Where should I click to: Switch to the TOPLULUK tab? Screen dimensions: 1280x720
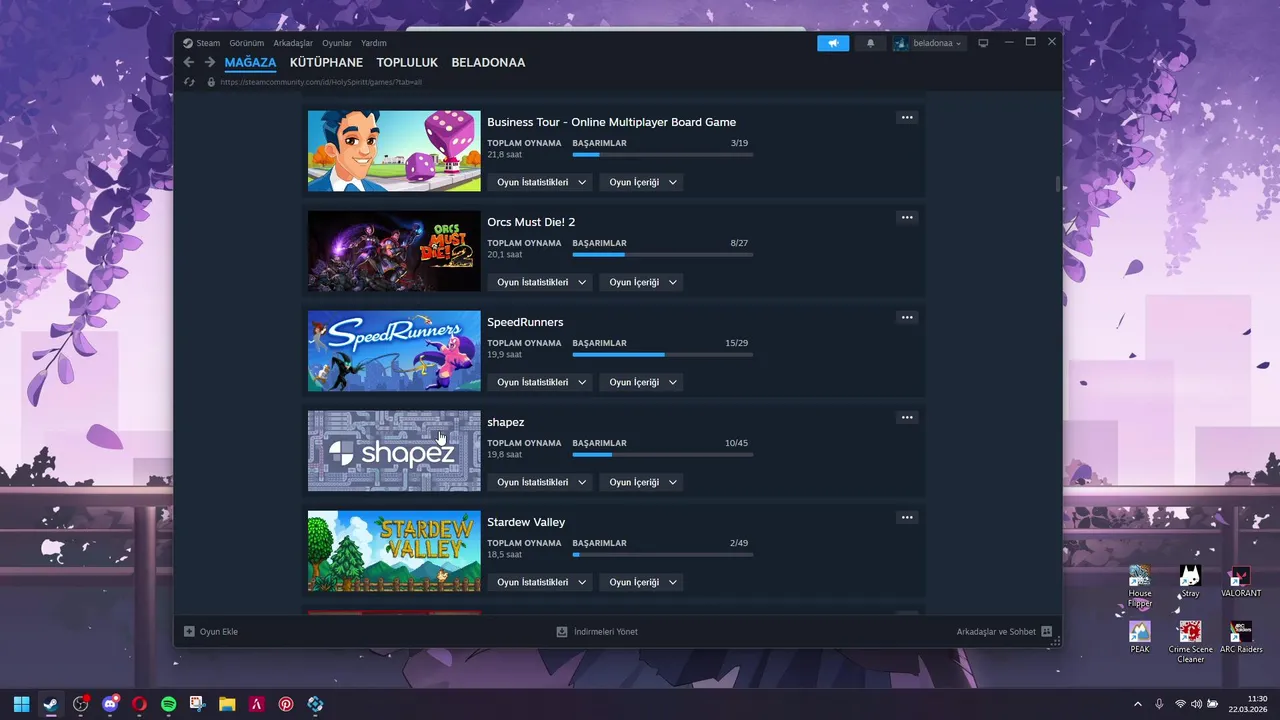pyautogui.click(x=407, y=62)
